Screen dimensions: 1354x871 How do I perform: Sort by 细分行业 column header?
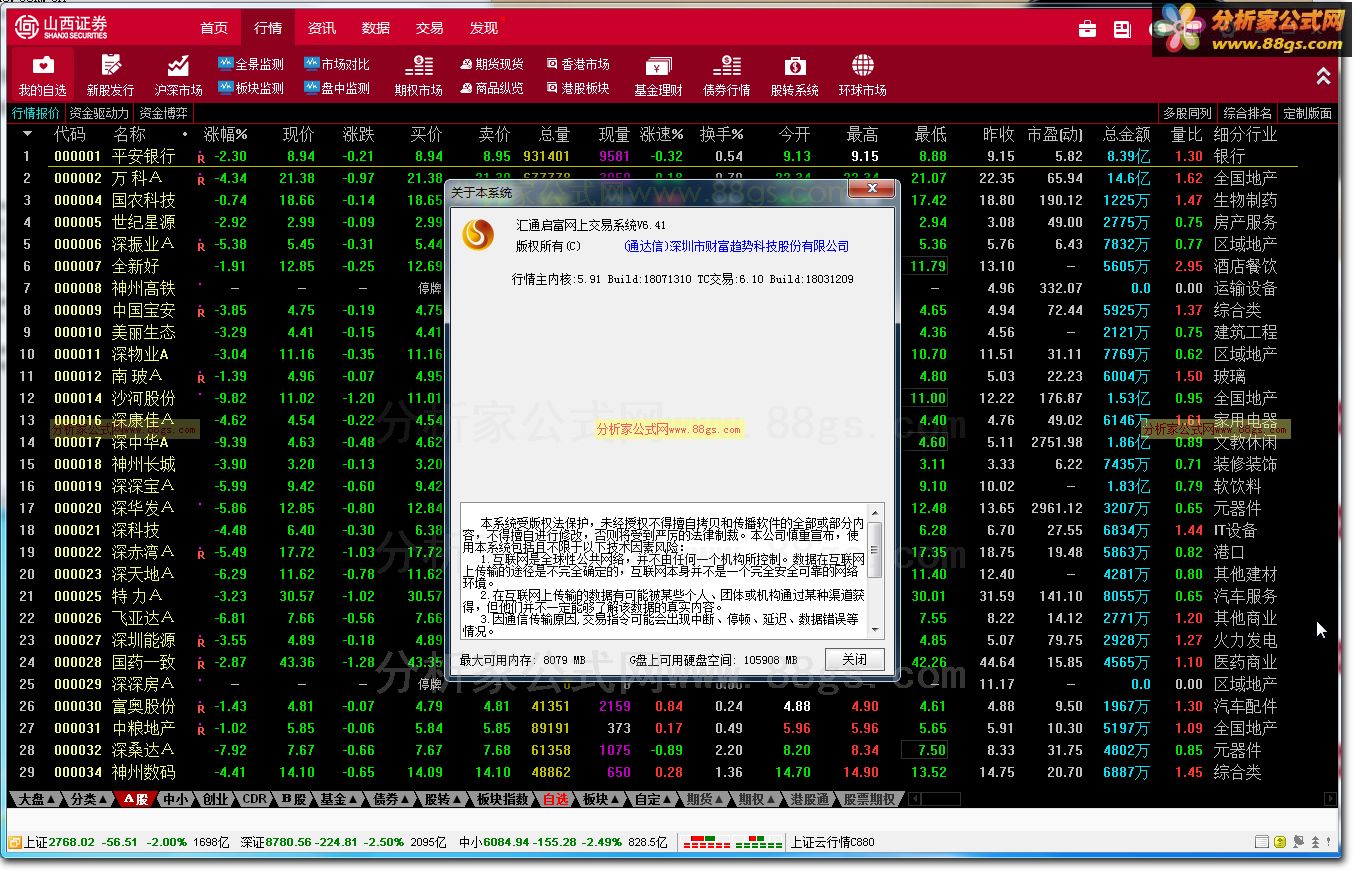pos(1245,134)
